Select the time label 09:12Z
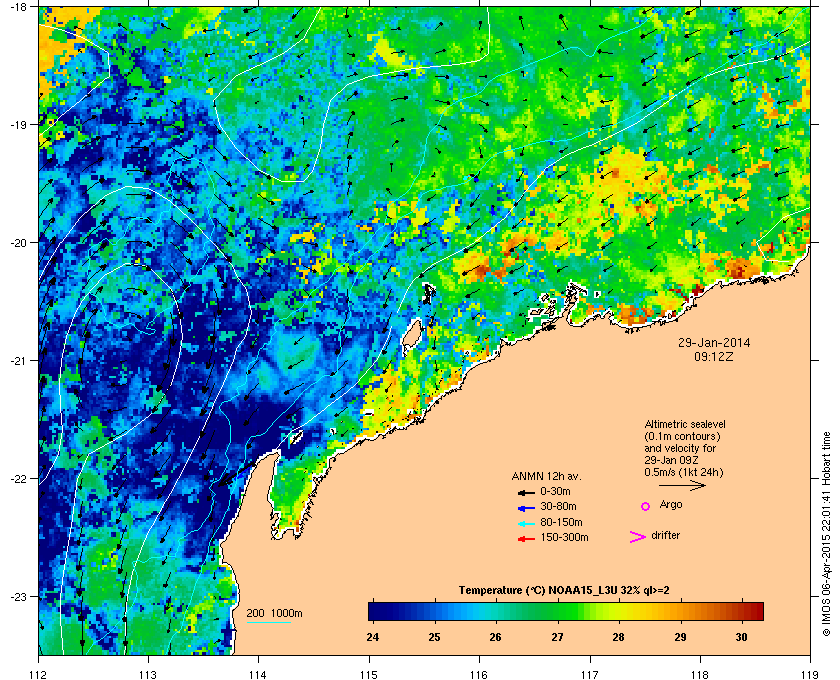The height and width of the screenshot is (680, 840). 714,356
